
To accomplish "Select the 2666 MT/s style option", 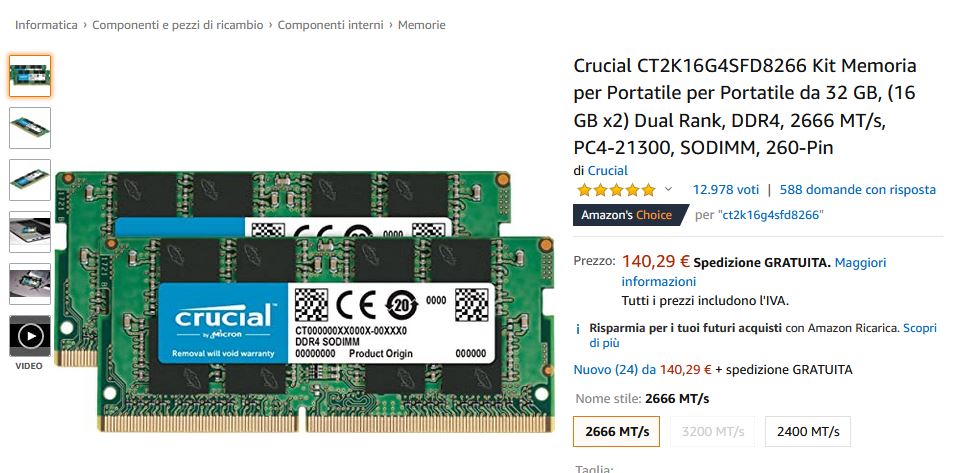I will click(617, 432).
